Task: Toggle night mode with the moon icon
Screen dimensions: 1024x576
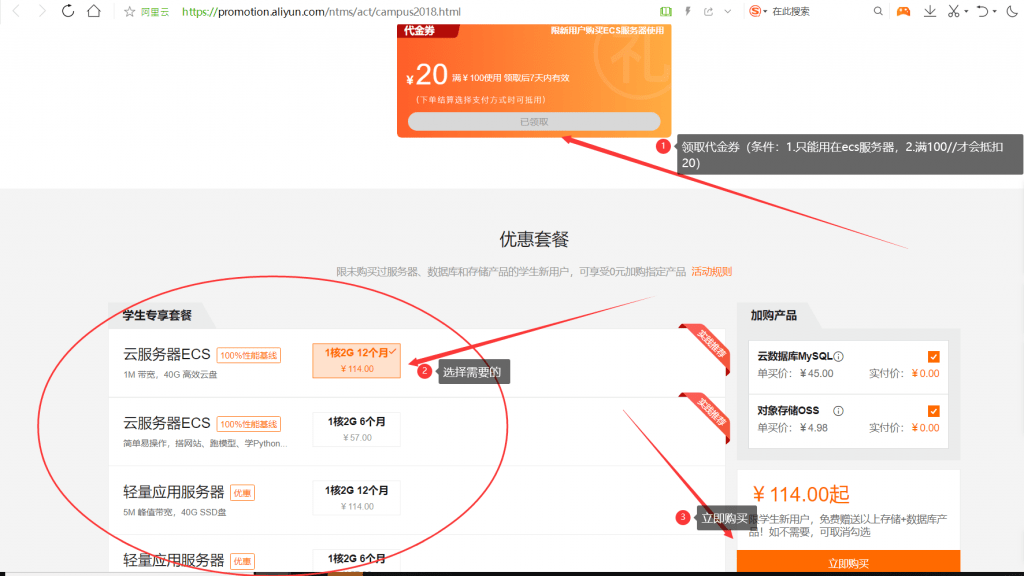Action: tap(1012, 11)
